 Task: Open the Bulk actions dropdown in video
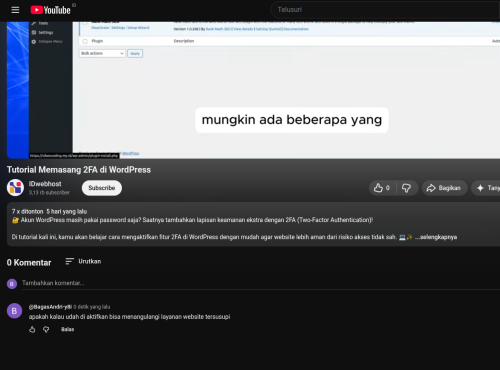pos(102,53)
